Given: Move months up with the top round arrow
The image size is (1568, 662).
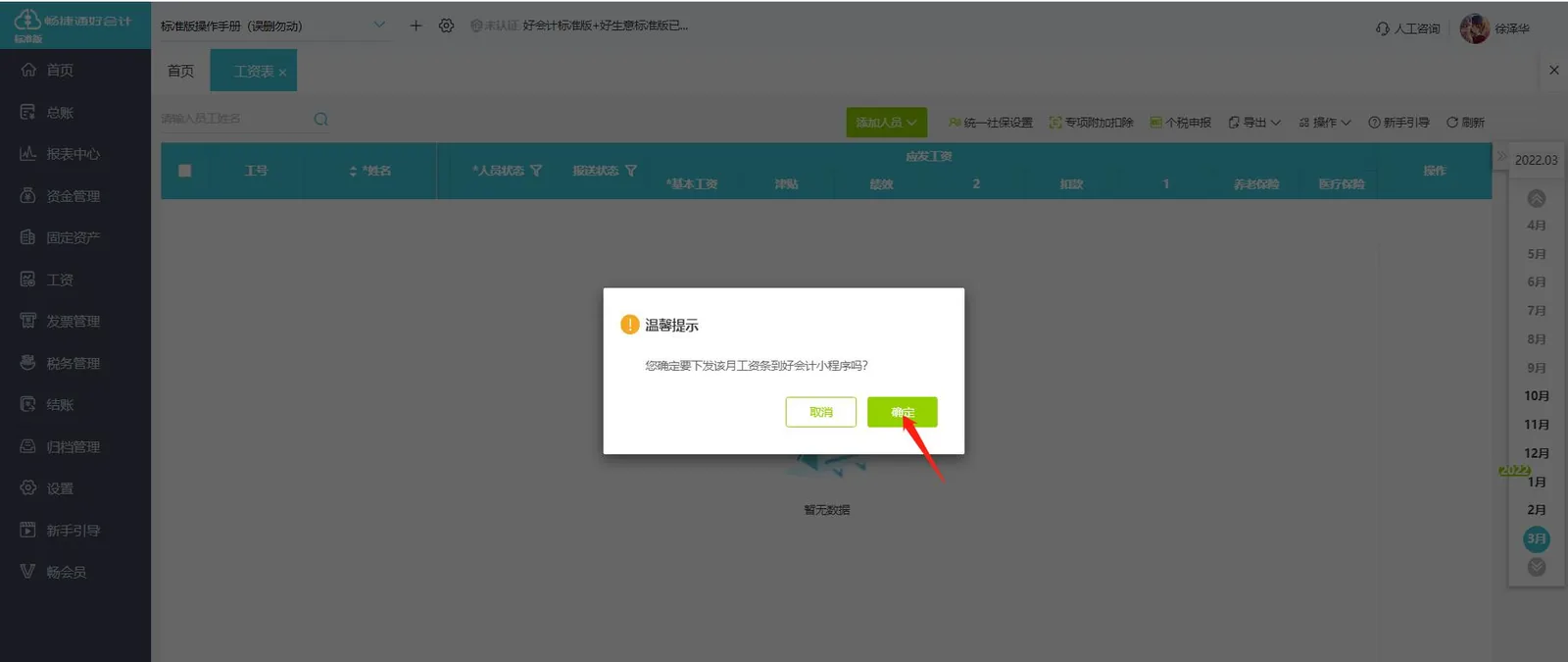Looking at the screenshot, I should point(1537,198).
